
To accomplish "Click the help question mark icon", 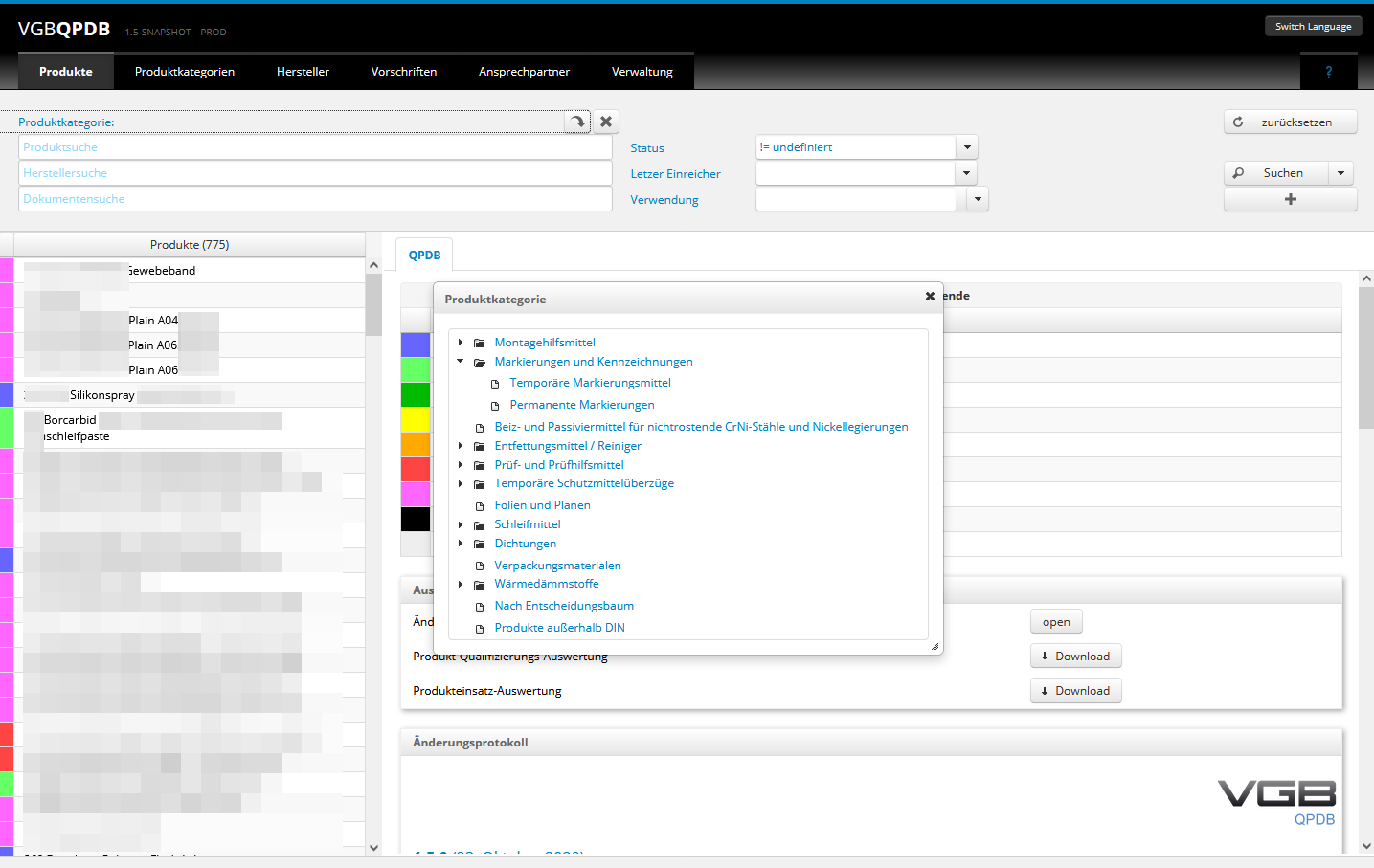I will pyautogui.click(x=1328, y=72).
